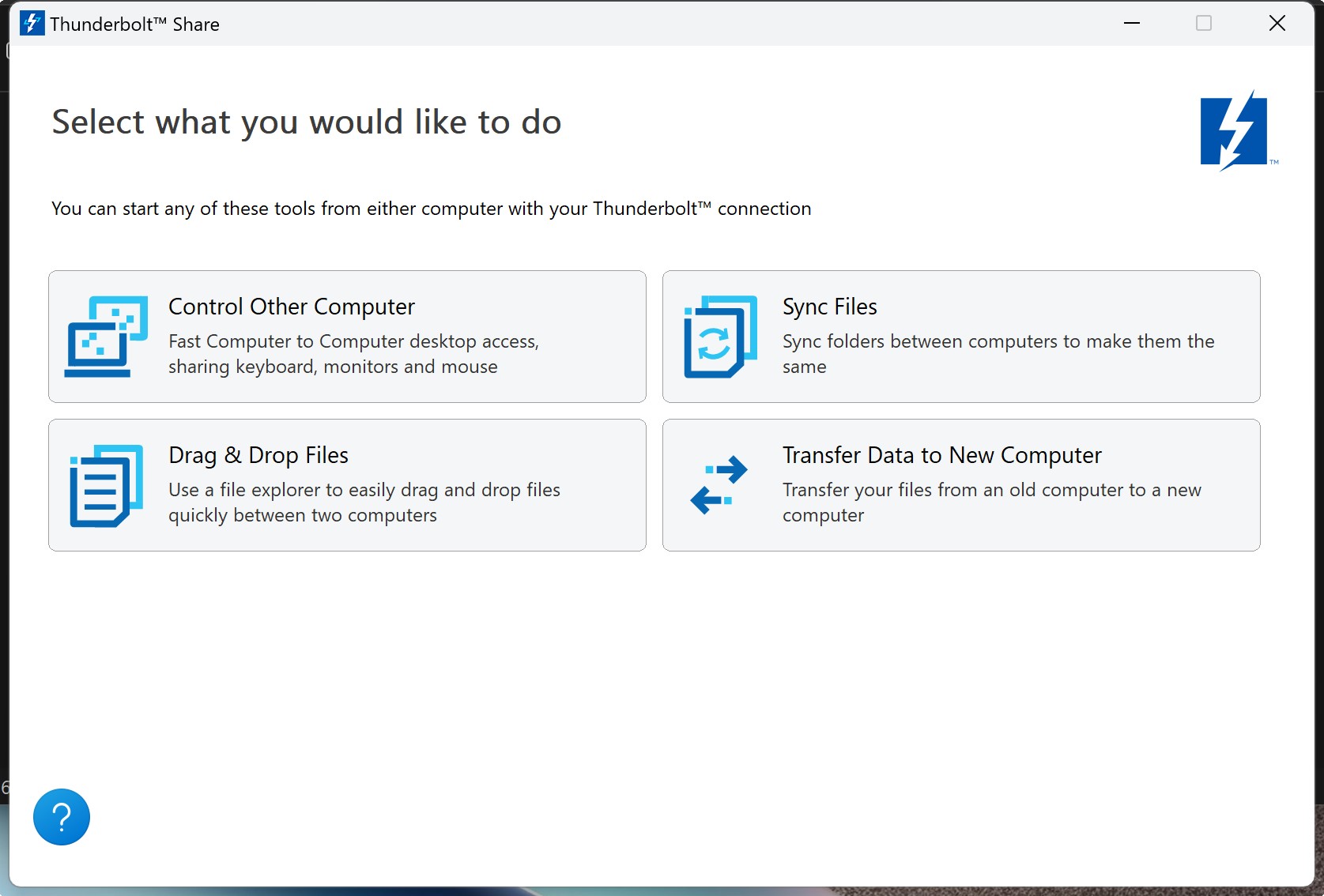The image size is (1324, 896).
Task: Click 'Transfer your files from an old computer' text
Action: coord(992,503)
